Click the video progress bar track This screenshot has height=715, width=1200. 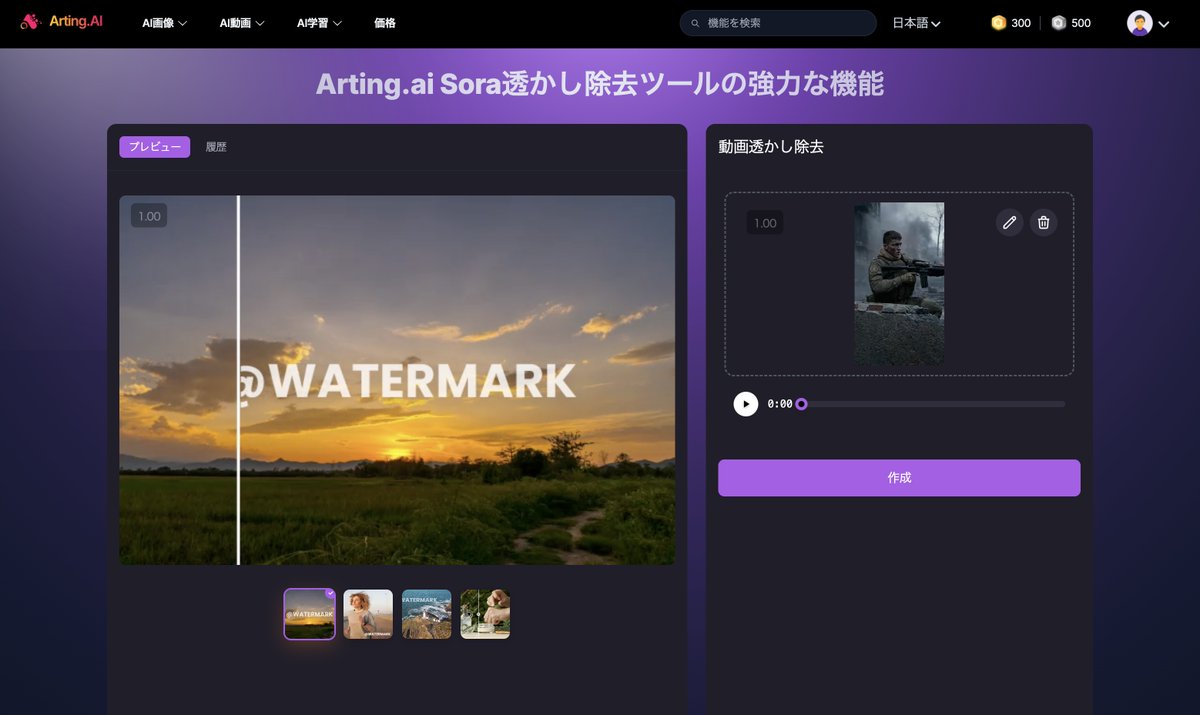click(932, 404)
